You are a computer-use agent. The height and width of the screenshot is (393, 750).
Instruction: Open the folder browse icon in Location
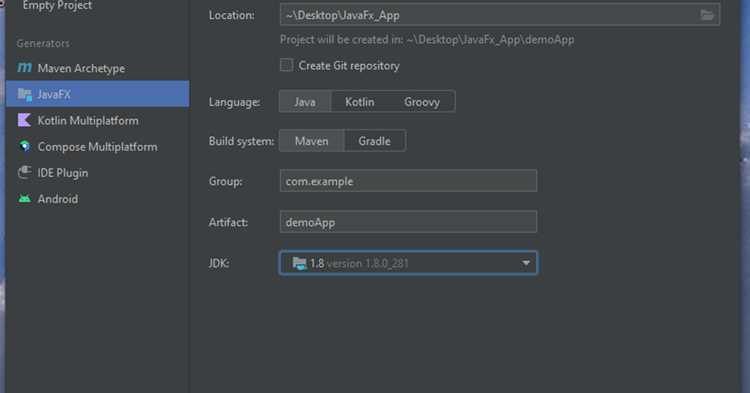click(x=707, y=15)
